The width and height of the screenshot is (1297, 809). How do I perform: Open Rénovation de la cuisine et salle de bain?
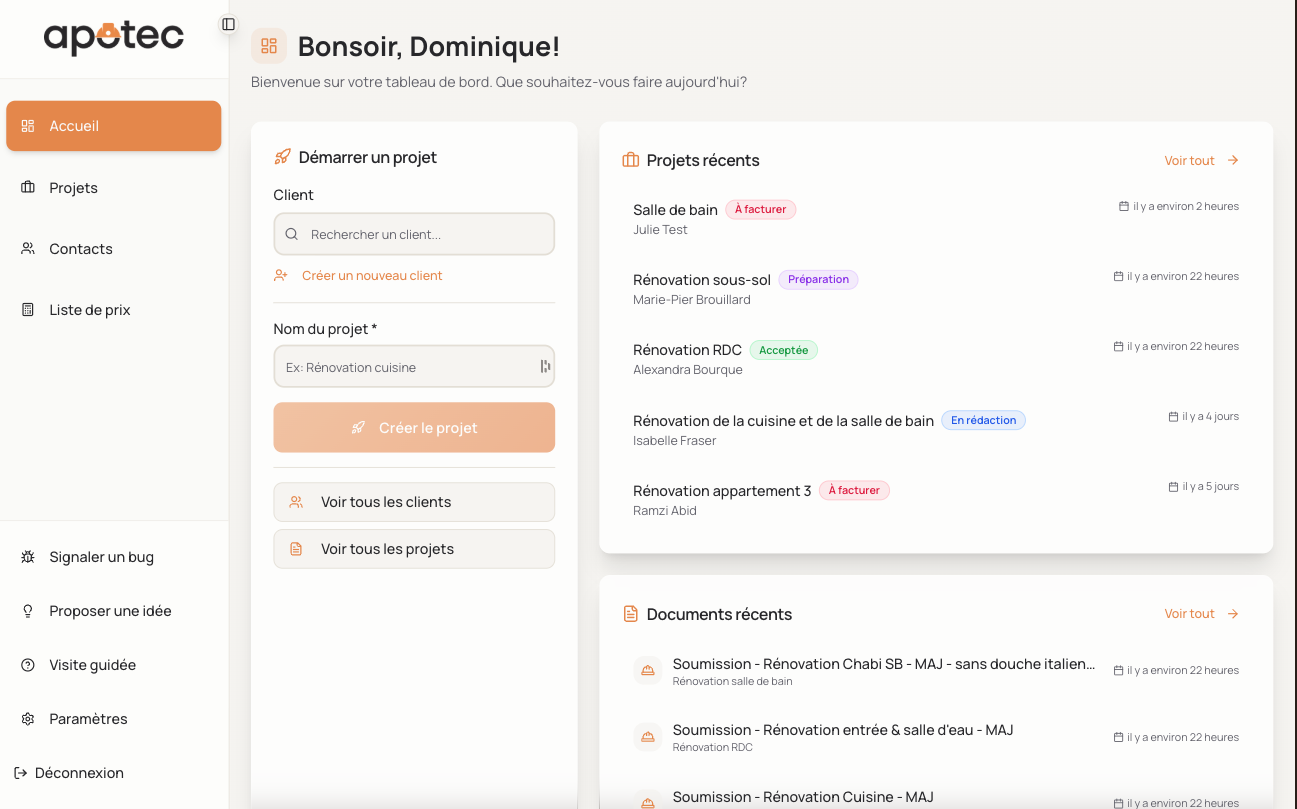click(x=783, y=421)
